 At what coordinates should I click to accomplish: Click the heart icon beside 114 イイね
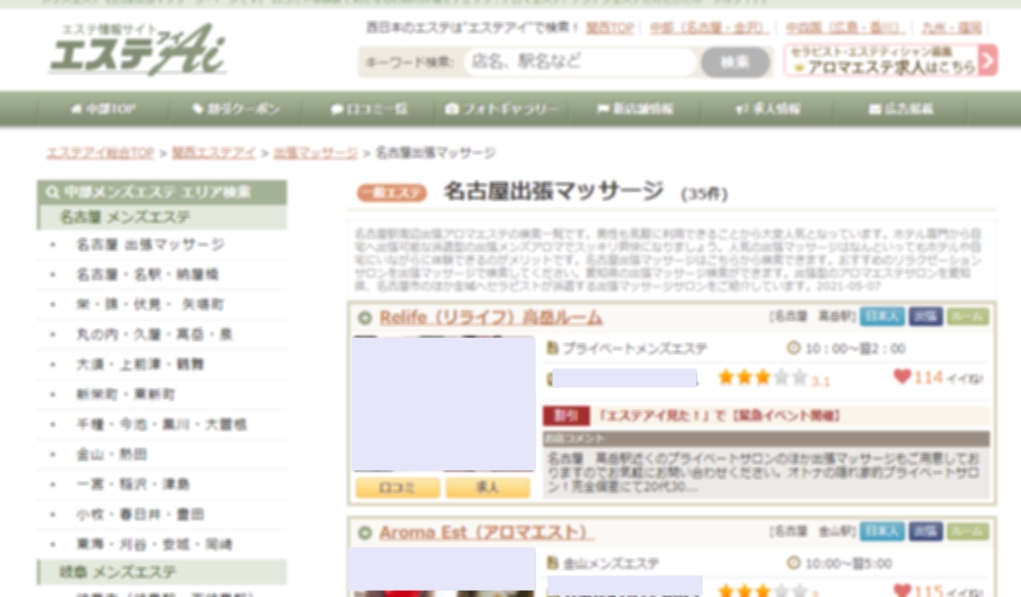[902, 376]
